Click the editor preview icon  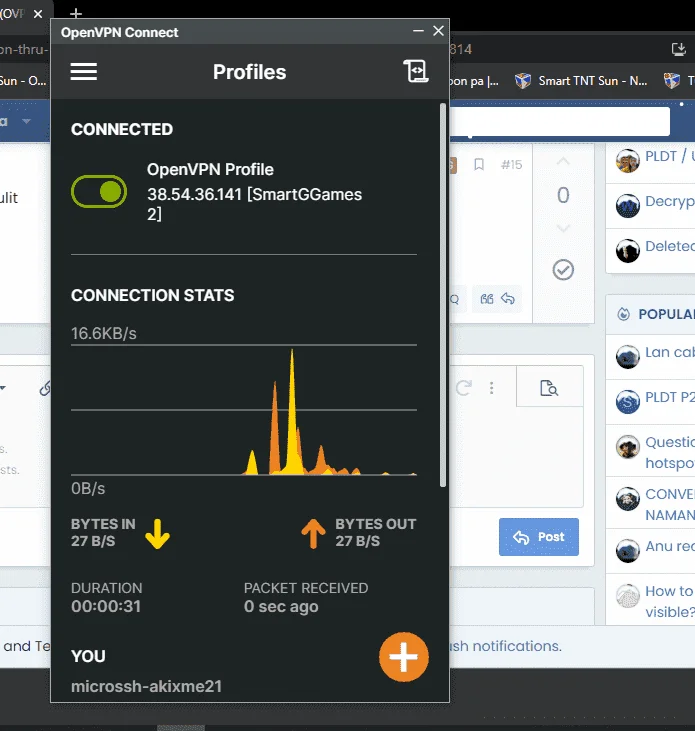[549, 388]
